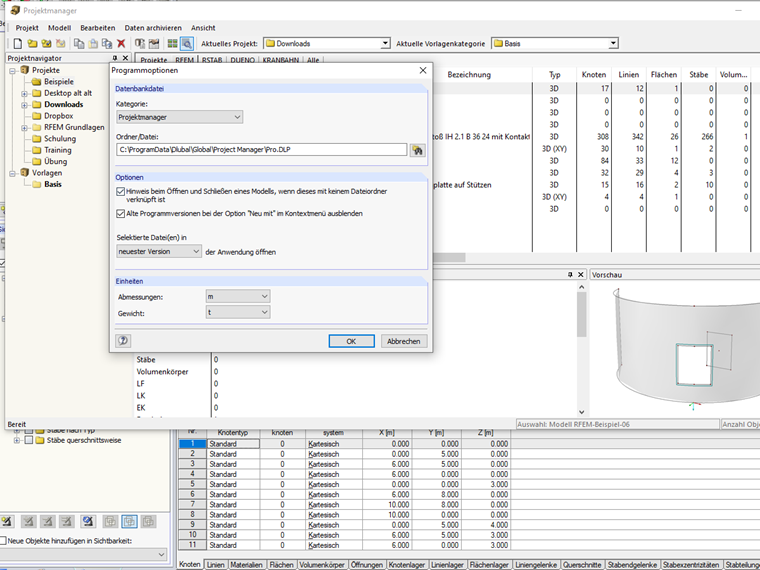Toggle the highlighted preview magnifier toolbar icon
760x570 pixels.
point(187,44)
